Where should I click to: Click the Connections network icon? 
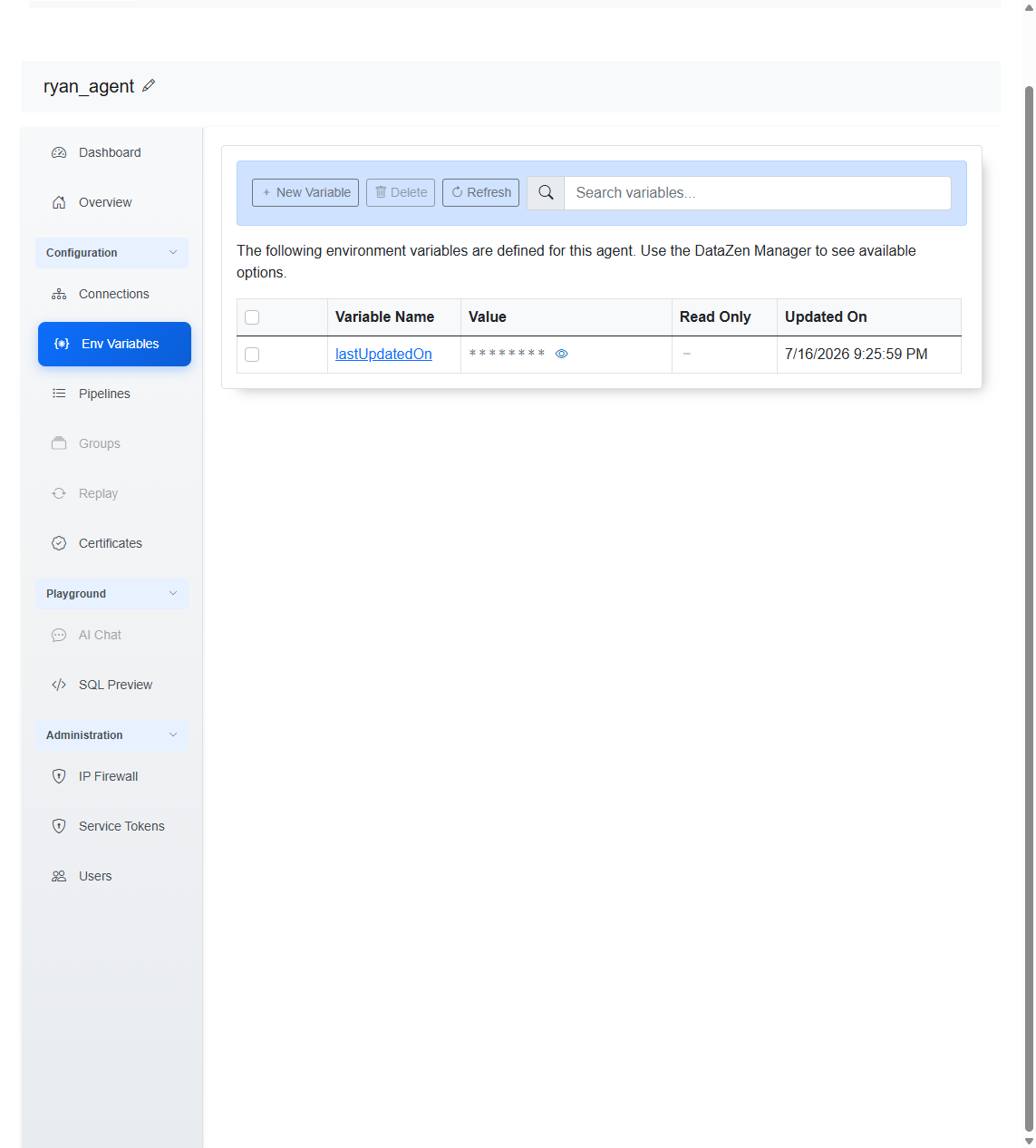click(x=59, y=294)
